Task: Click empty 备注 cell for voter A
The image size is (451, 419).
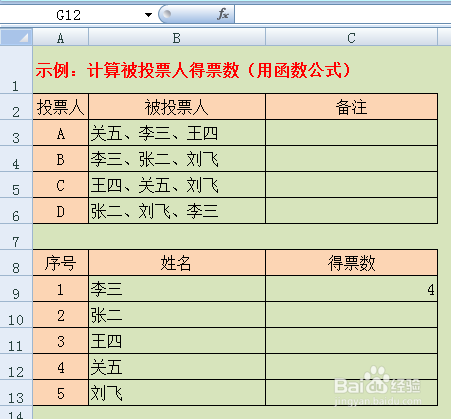Action: pos(351,133)
